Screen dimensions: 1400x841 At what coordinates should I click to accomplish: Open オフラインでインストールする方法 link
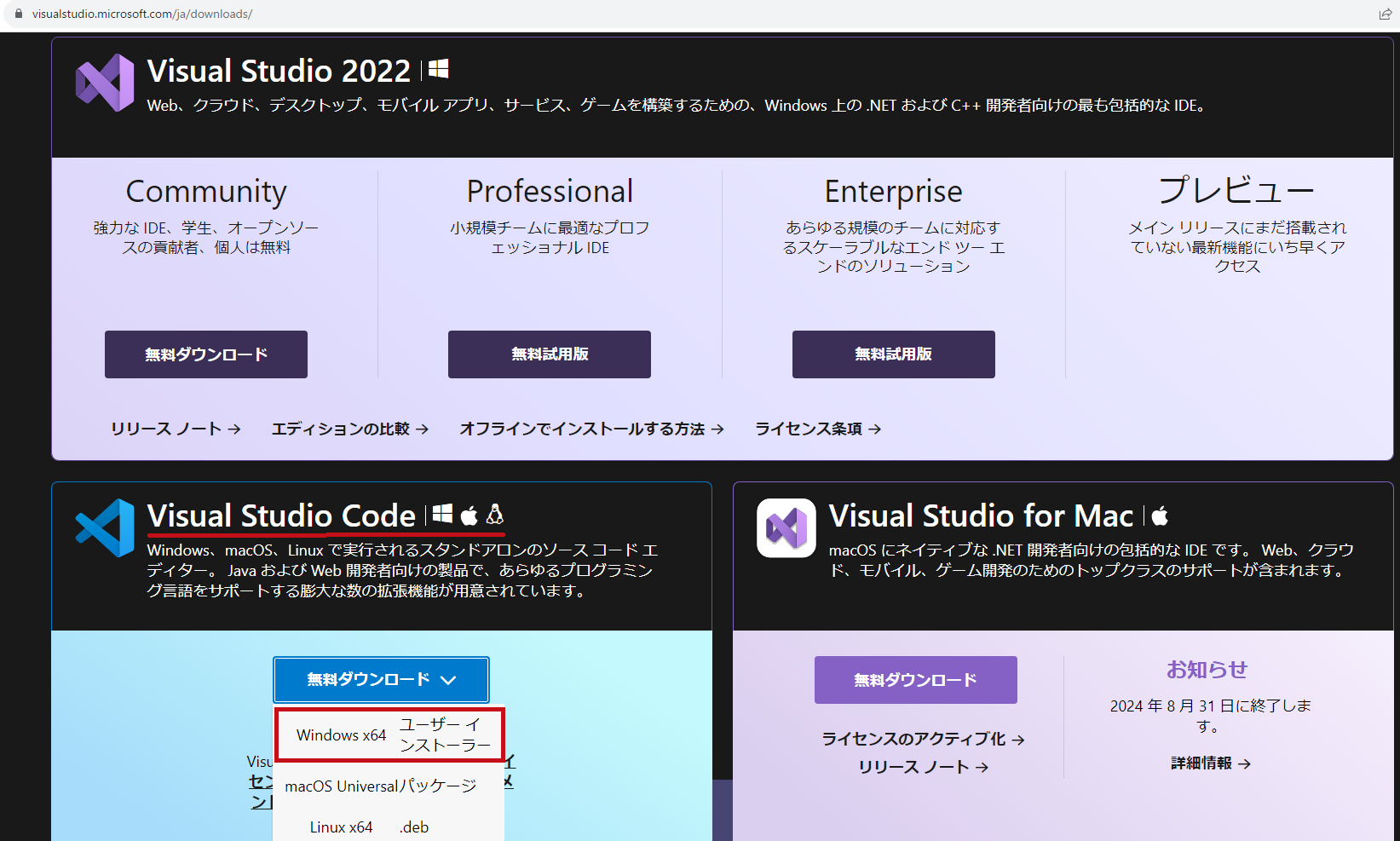click(592, 429)
